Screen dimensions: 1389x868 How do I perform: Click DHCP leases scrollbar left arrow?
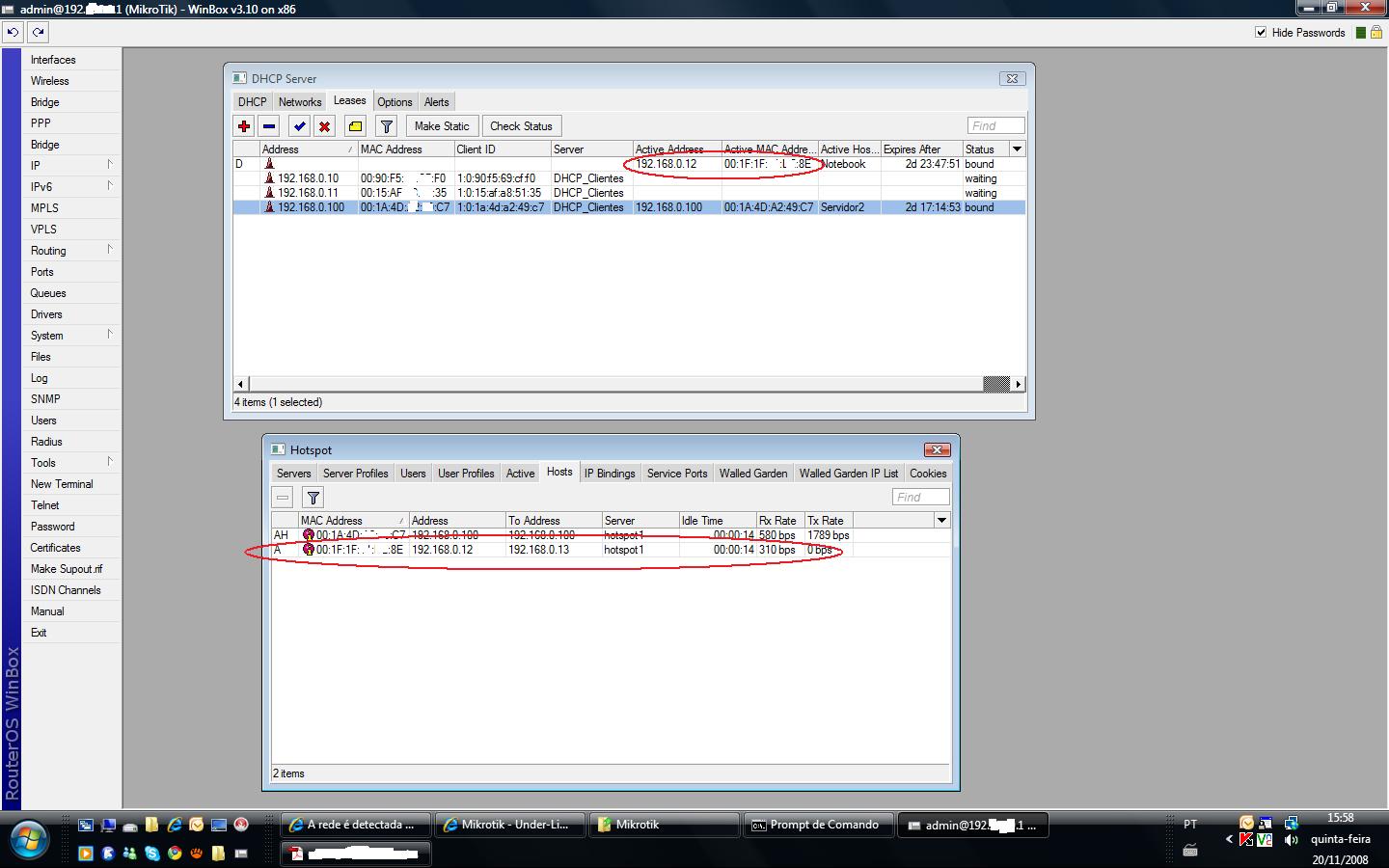point(241,384)
